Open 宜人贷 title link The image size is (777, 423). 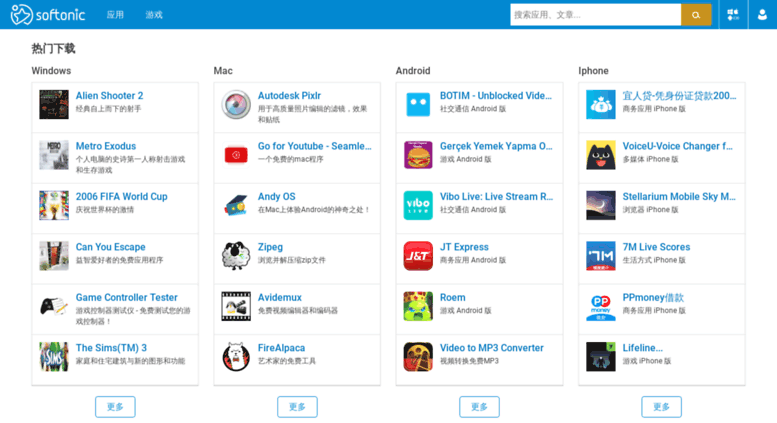tap(679, 96)
